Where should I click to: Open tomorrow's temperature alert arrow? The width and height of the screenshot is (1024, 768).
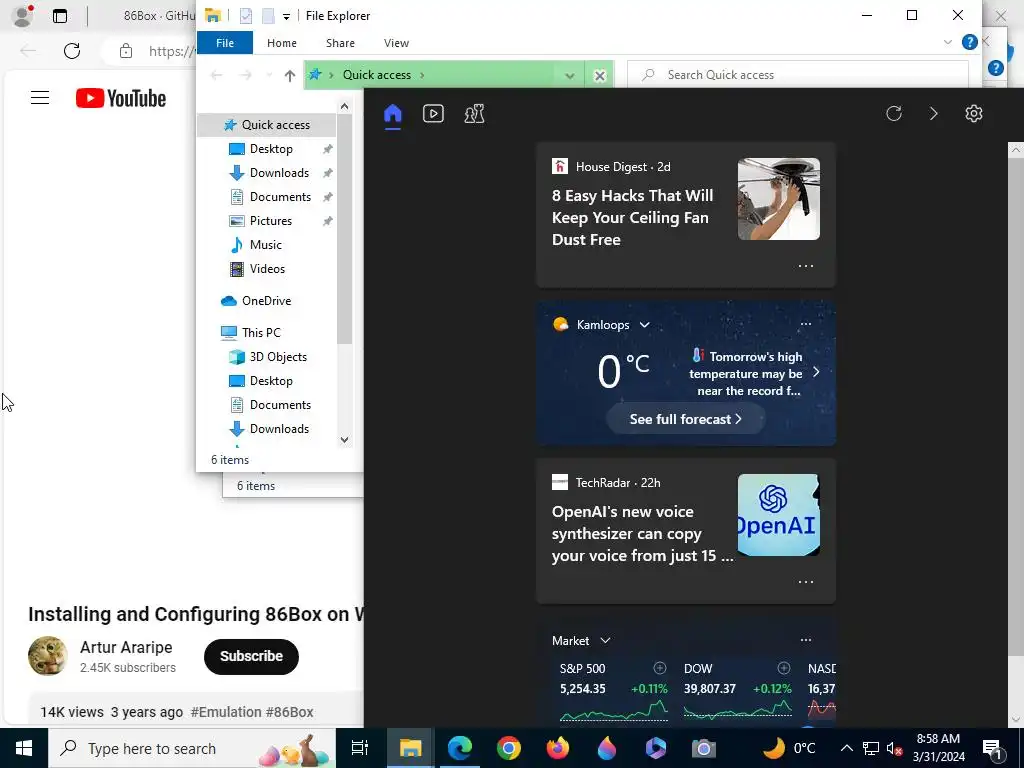coord(816,372)
